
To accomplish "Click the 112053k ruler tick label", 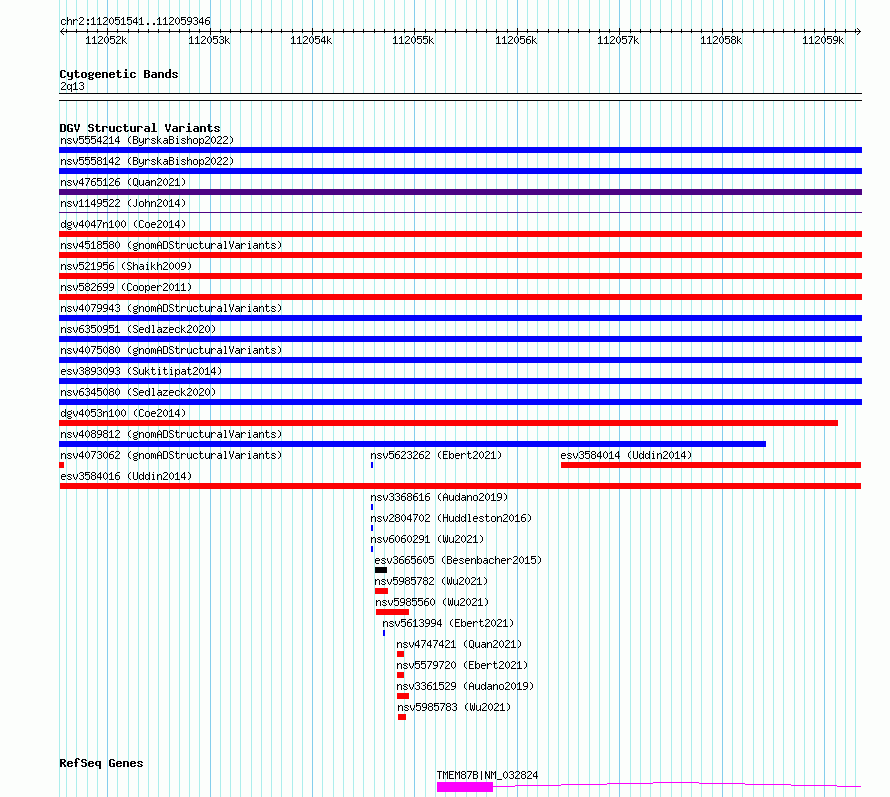I will tap(209, 40).
